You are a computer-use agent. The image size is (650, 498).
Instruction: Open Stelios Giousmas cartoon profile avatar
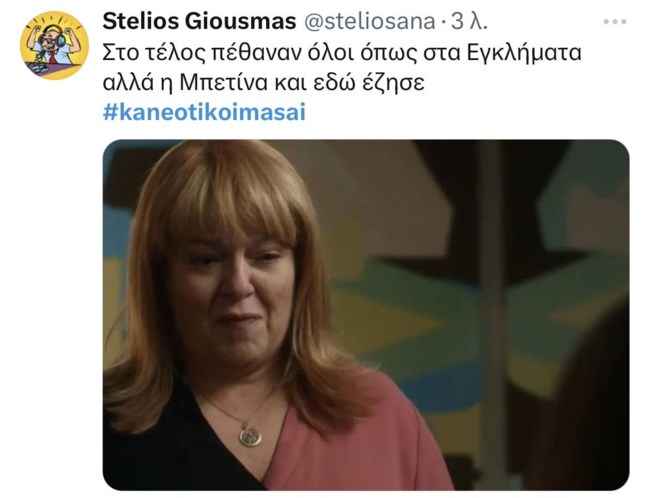point(54,46)
